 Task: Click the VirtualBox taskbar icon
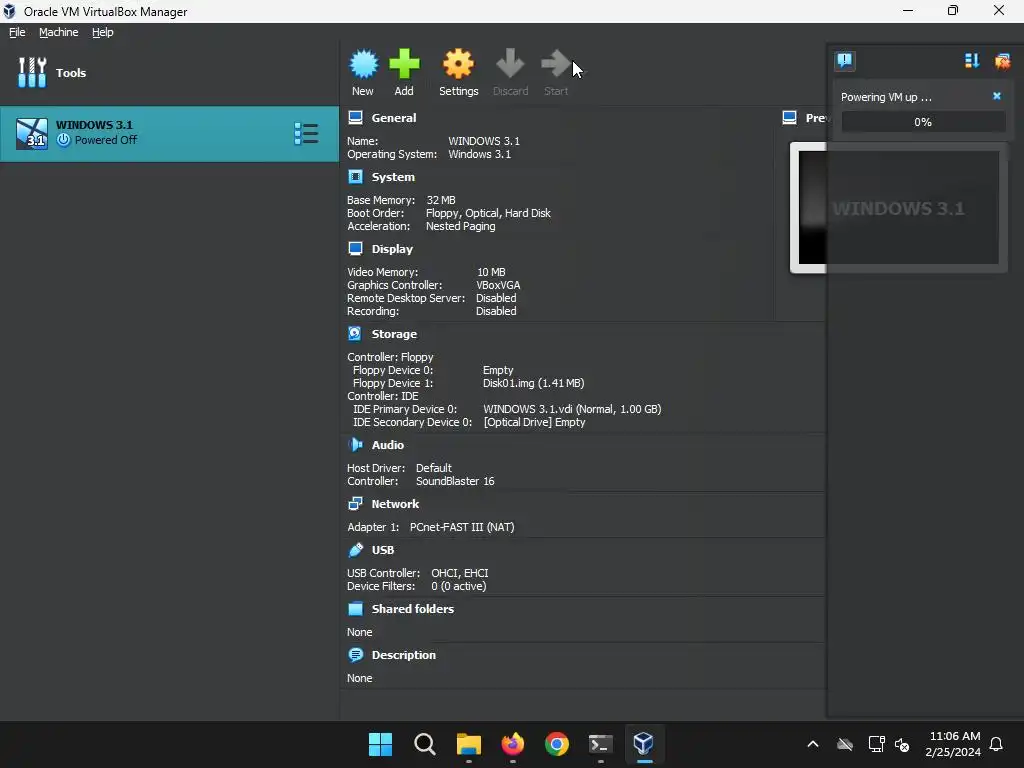tap(644, 744)
